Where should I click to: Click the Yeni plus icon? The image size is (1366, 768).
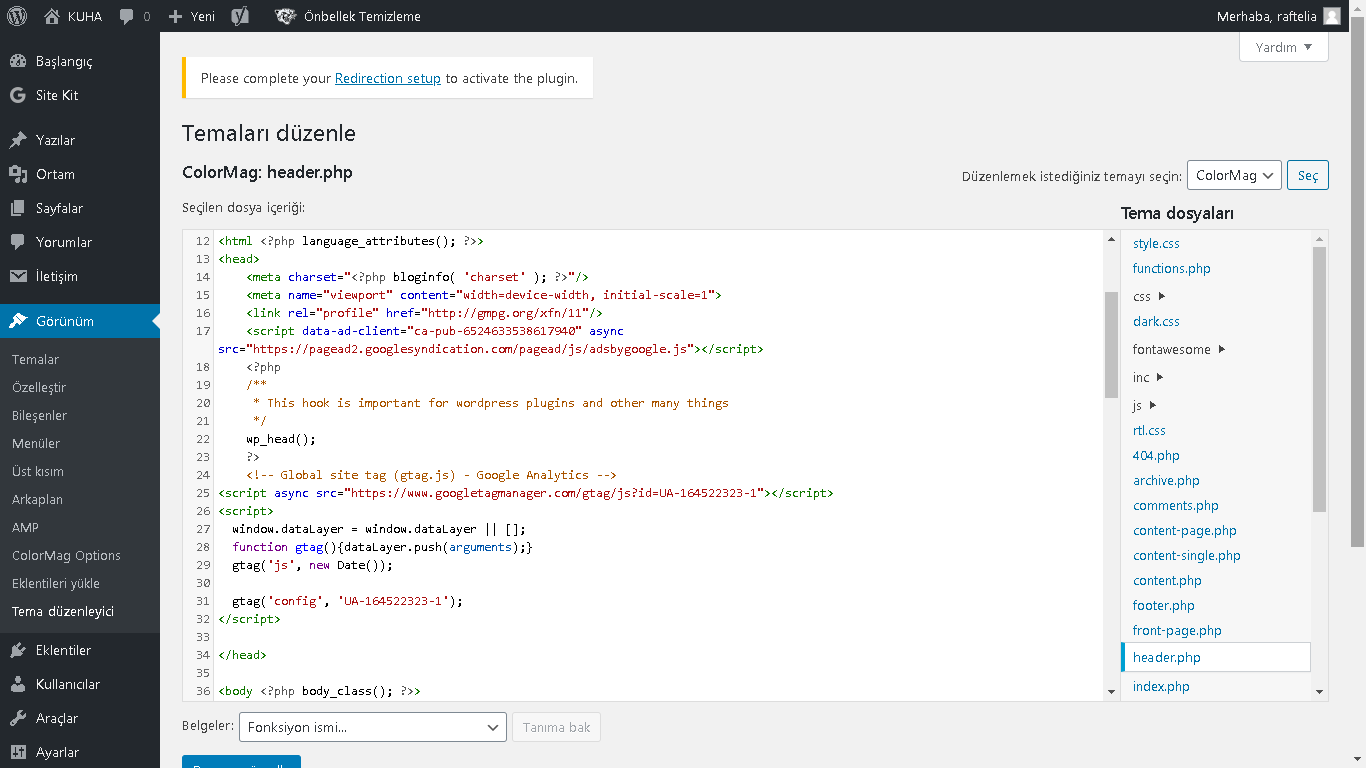click(x=175, y=16)
